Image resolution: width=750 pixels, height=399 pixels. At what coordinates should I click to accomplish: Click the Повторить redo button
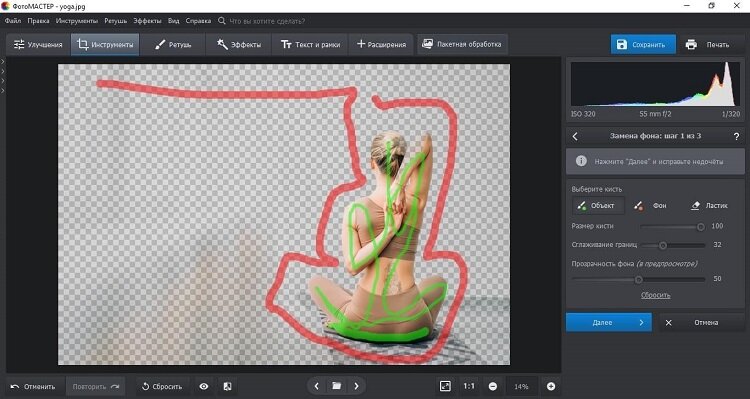pyautogui.click(x=96, y=387)
